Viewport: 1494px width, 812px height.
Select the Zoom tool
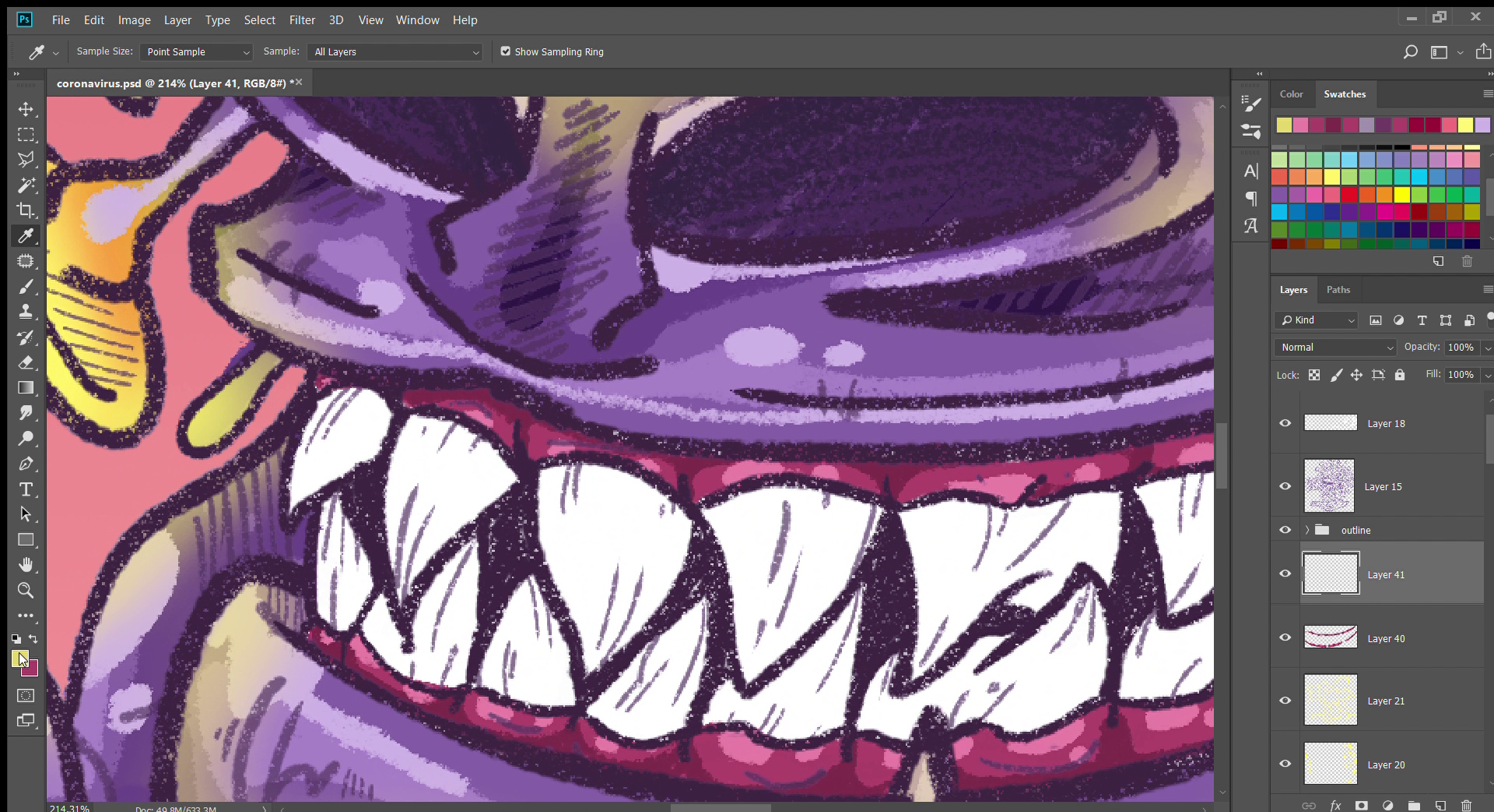click(26, 590)
